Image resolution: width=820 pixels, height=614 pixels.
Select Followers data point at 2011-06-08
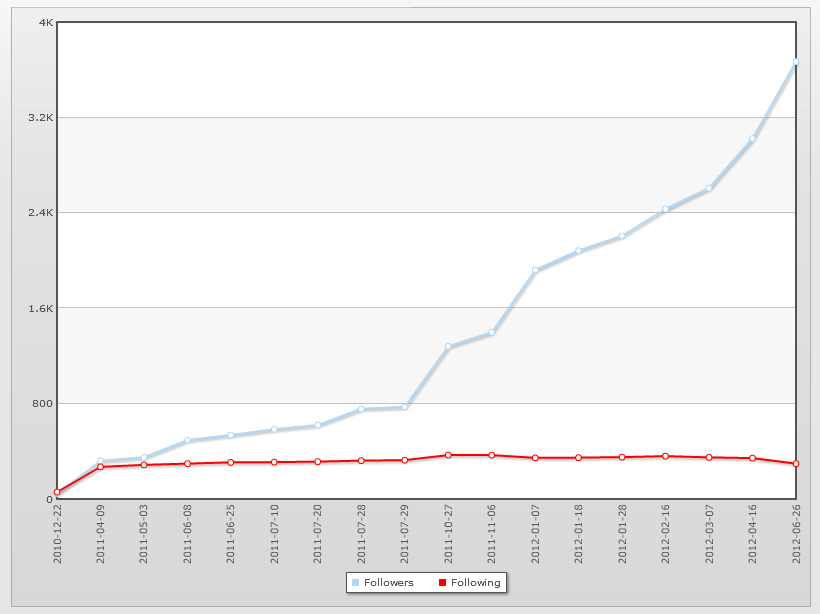(187, 440)
